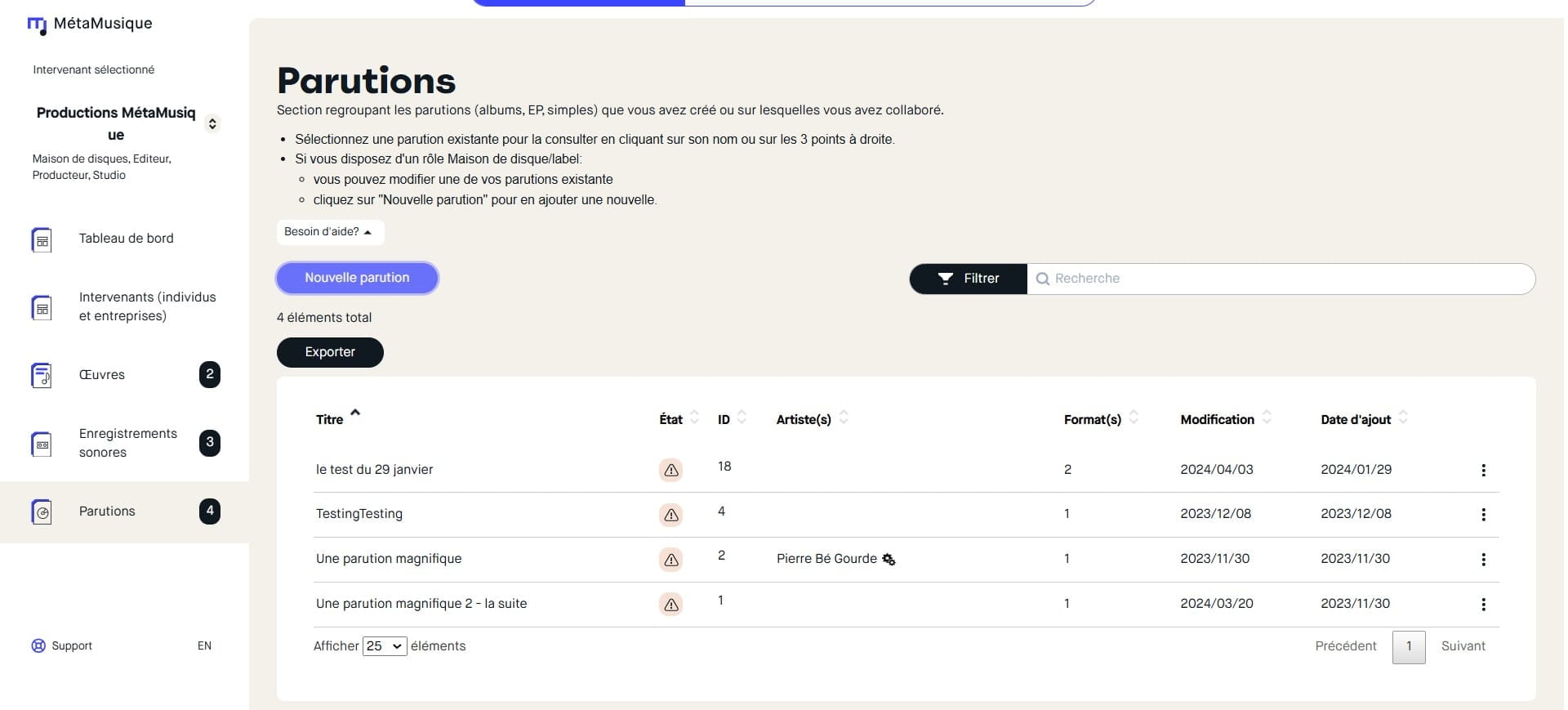Screen dimensions: 1568x710
Task: Click the warning icon for TestingTesting
Action: [670, 515]
